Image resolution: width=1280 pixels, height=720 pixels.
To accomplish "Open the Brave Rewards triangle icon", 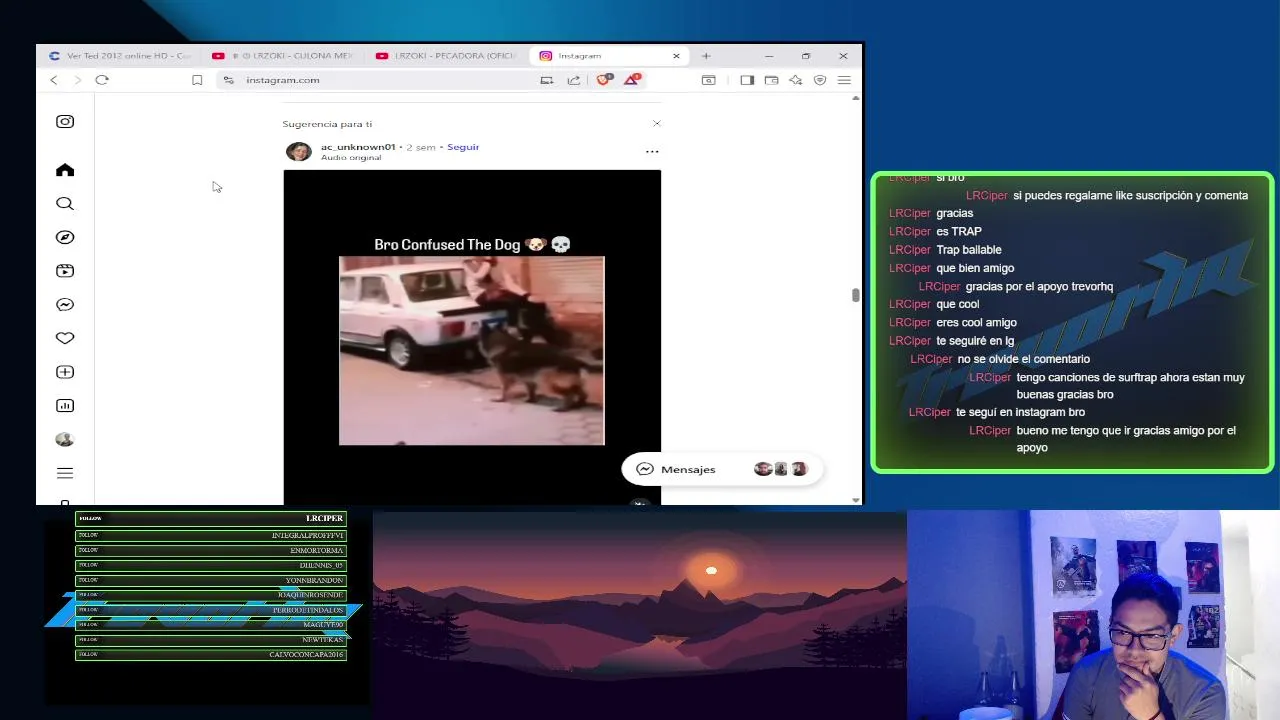I will click(x=632, y=79).
